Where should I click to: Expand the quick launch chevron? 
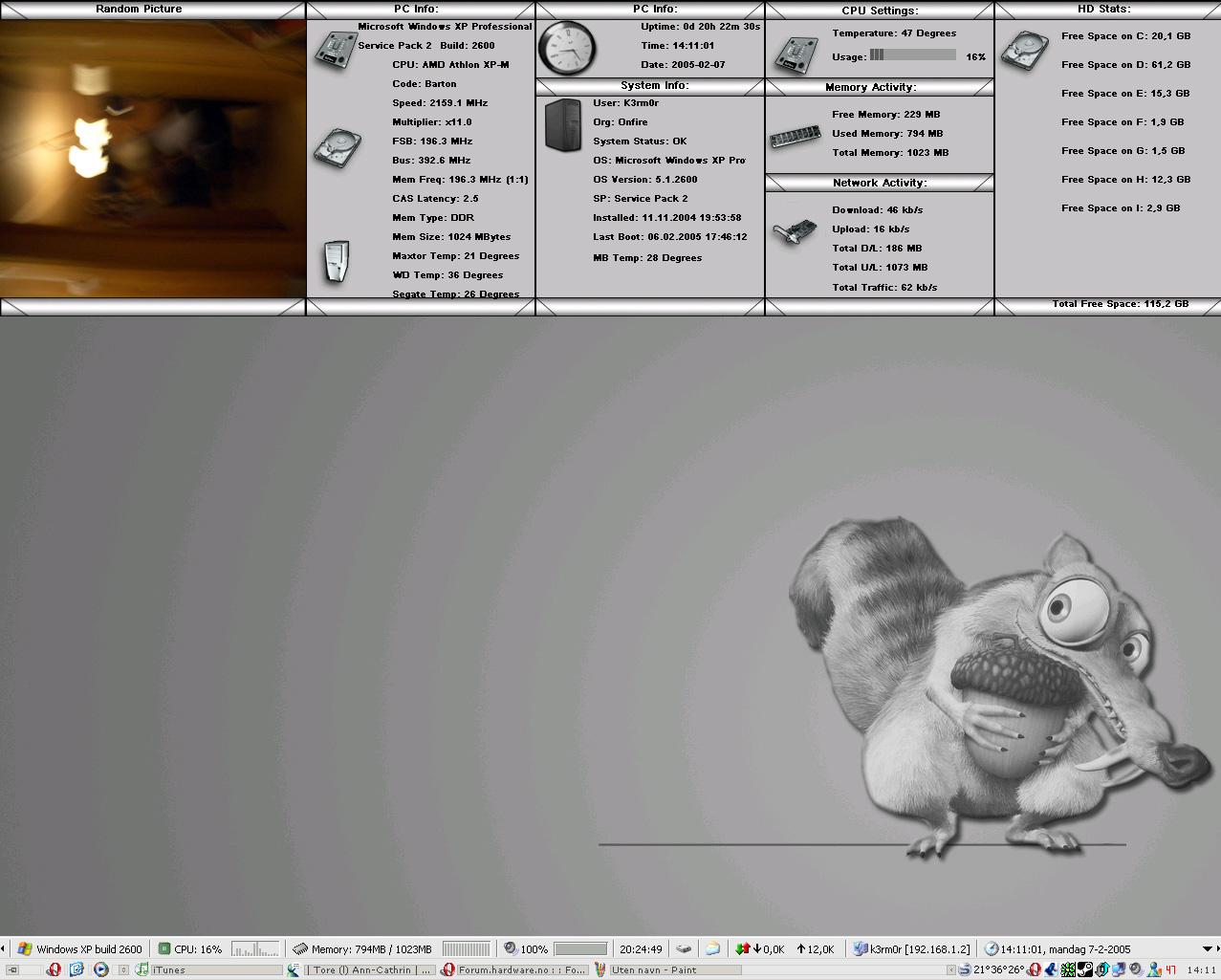coord(123,970)
